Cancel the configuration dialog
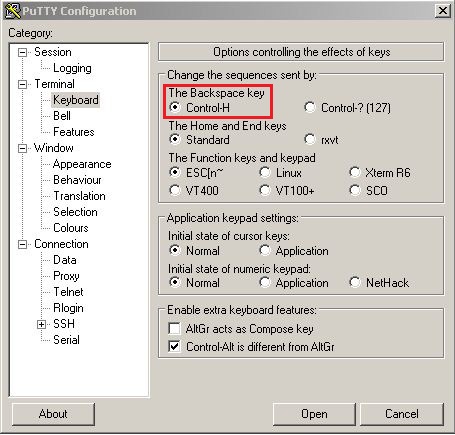 (x=402, y=414)
